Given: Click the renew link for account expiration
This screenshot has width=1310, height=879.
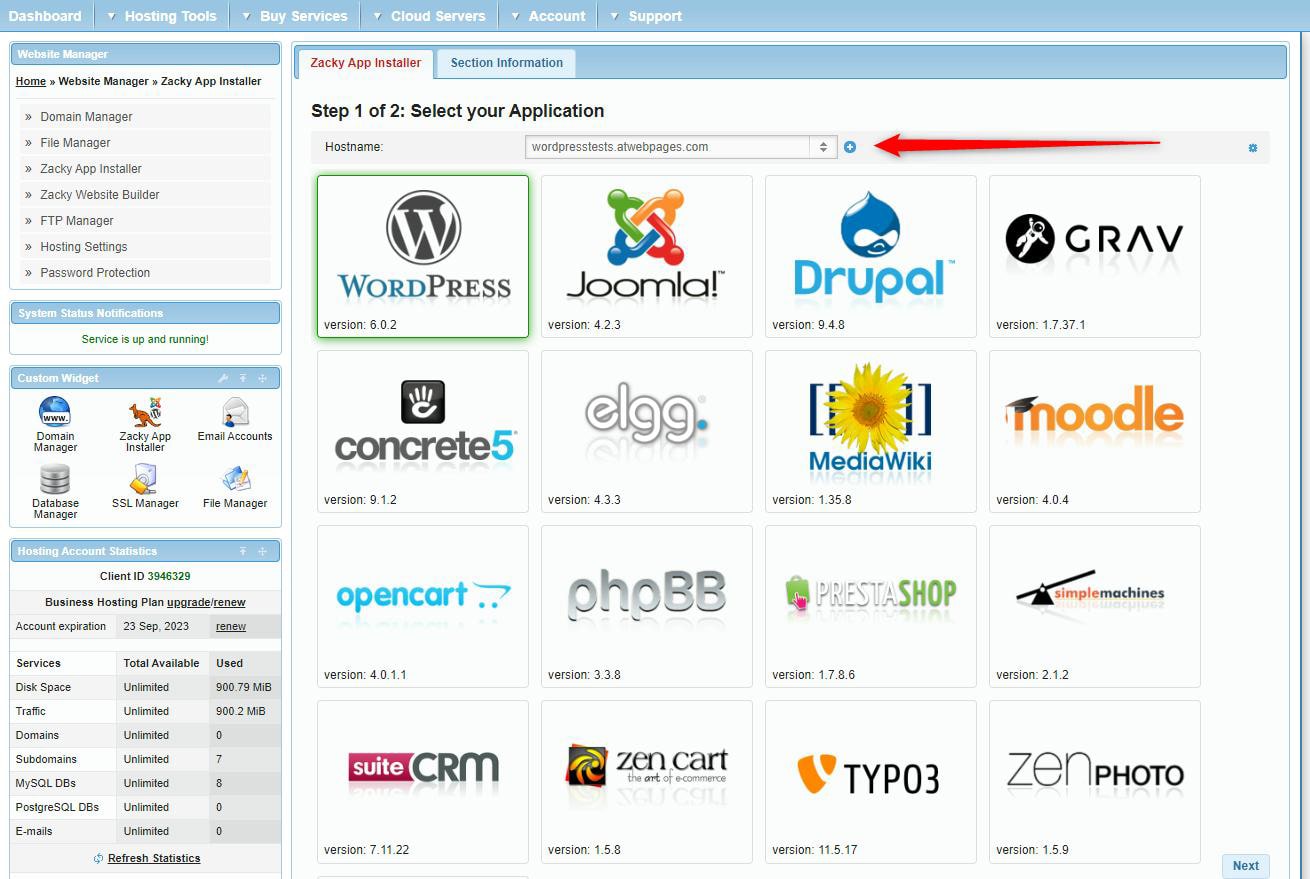Looking at the screenshot, I should [230, 626].
